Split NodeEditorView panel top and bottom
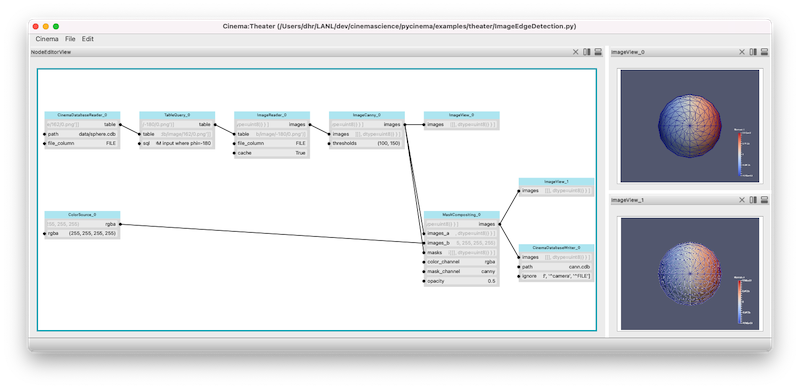 tap(598, 52)
